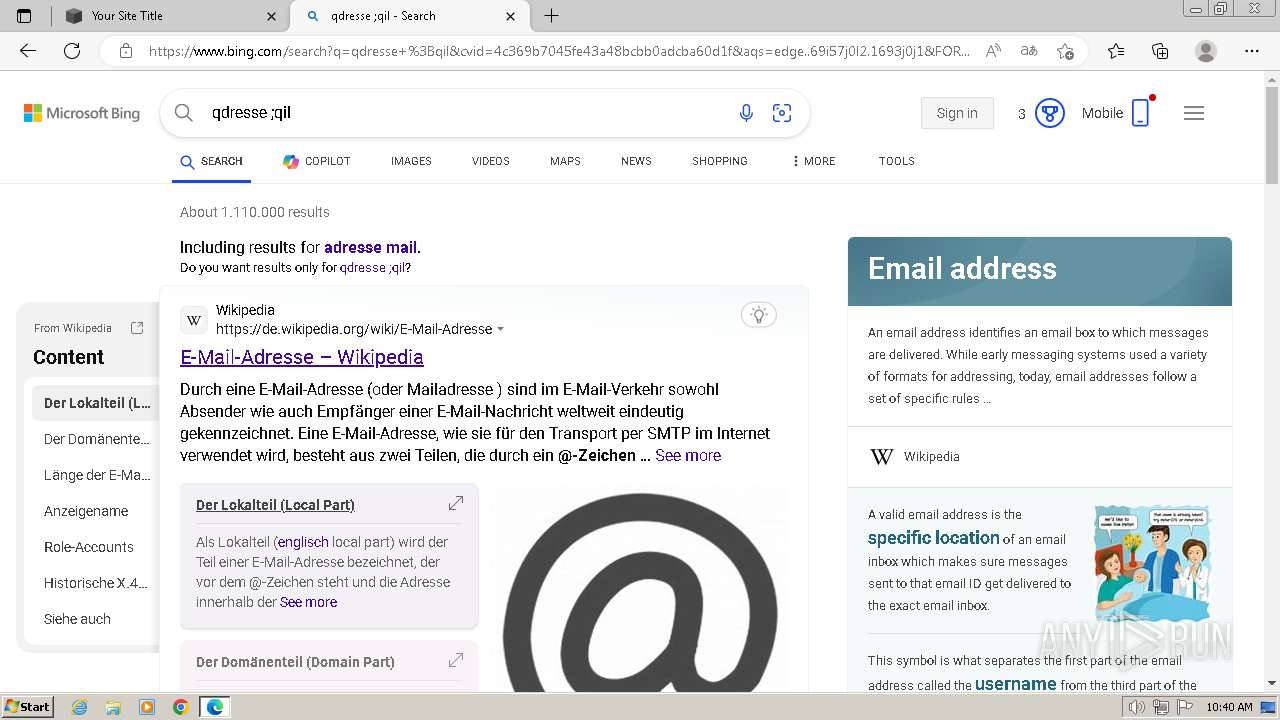Select Historische X.4... in Content list
Viewport: 1280px width, 720px height.
(x=96, y=583)
